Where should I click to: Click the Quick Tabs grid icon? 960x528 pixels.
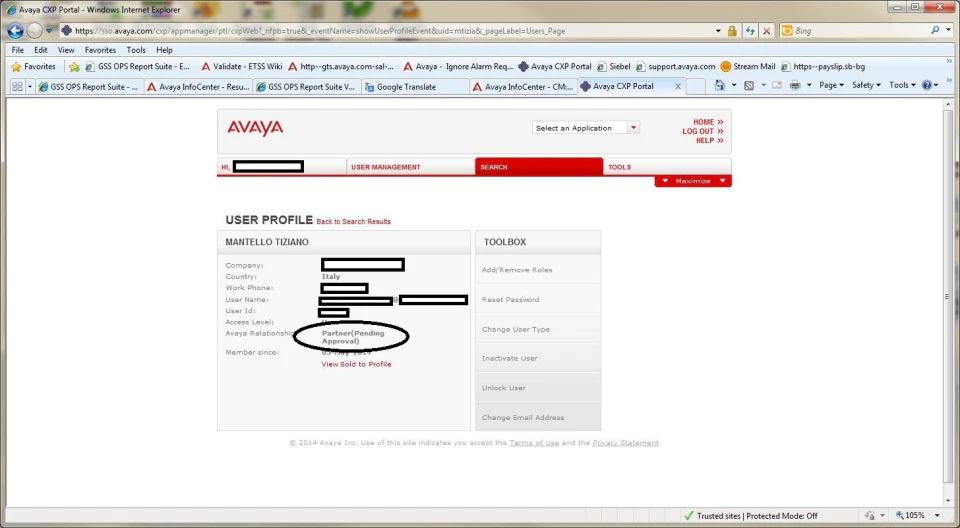pos(17,86)
